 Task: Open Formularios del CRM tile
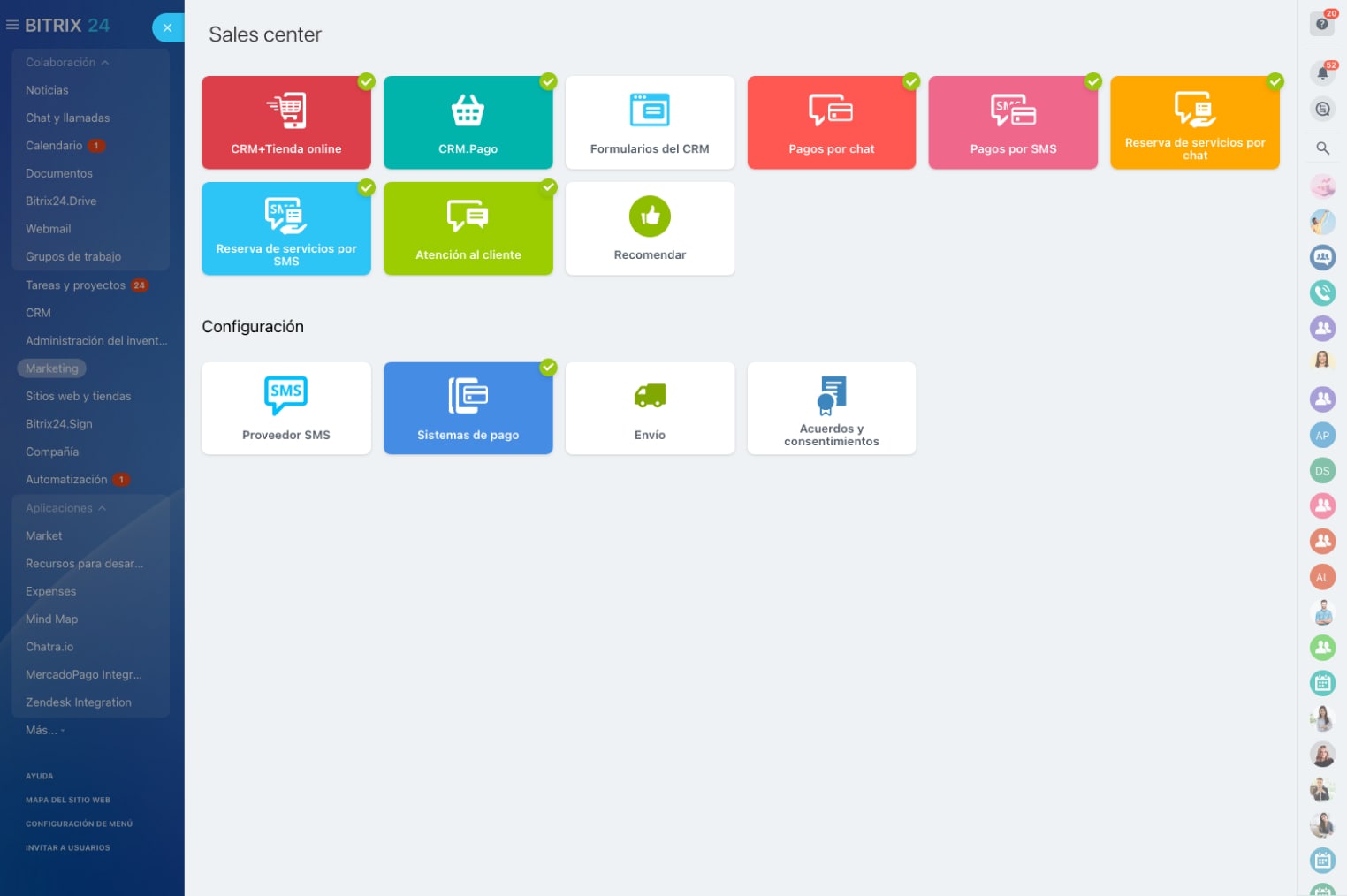tap(650, 123)
